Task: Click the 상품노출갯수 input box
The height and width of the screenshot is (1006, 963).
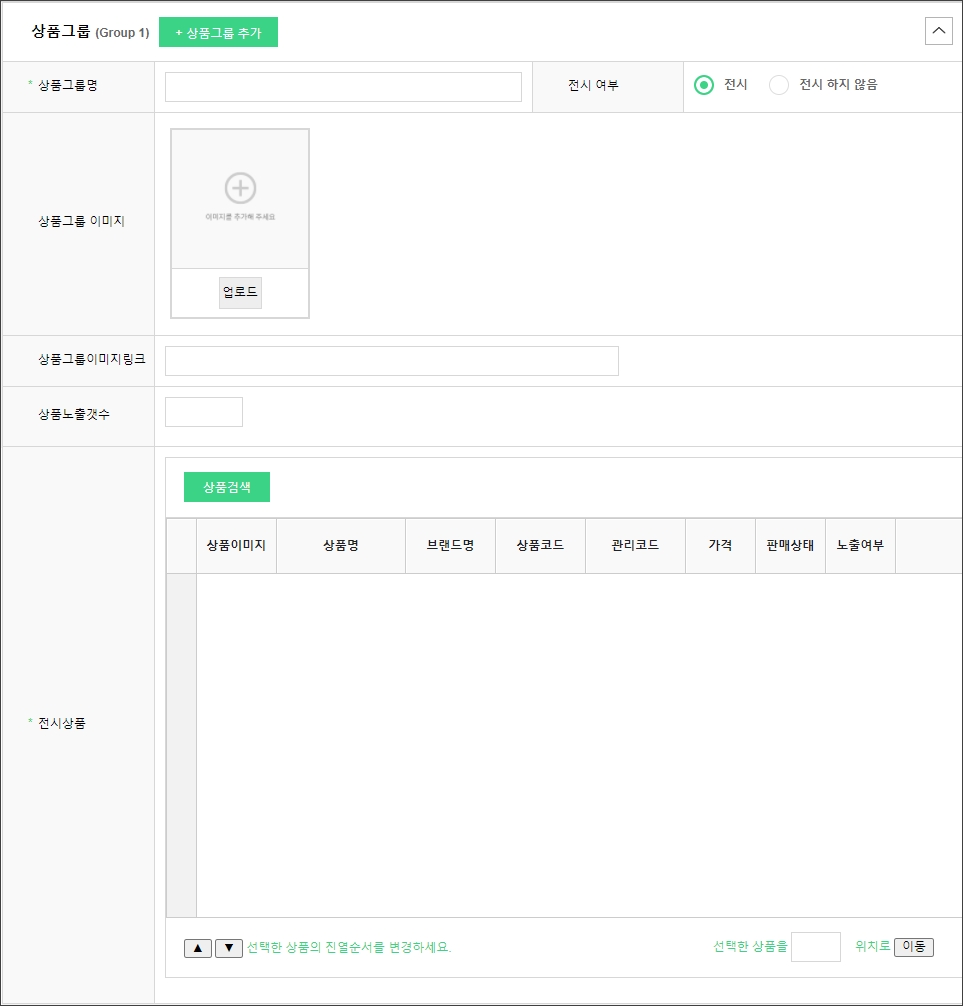Action: pyautogui.click(x=204, y=412)
